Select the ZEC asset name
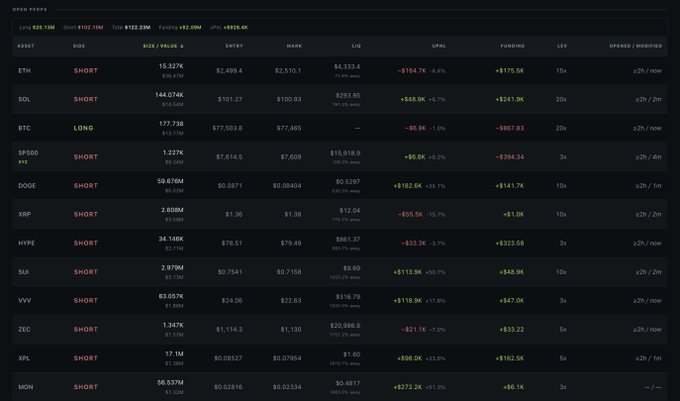Image resolution: width=680 pixels, height=401 pixels. pos(24,329)
